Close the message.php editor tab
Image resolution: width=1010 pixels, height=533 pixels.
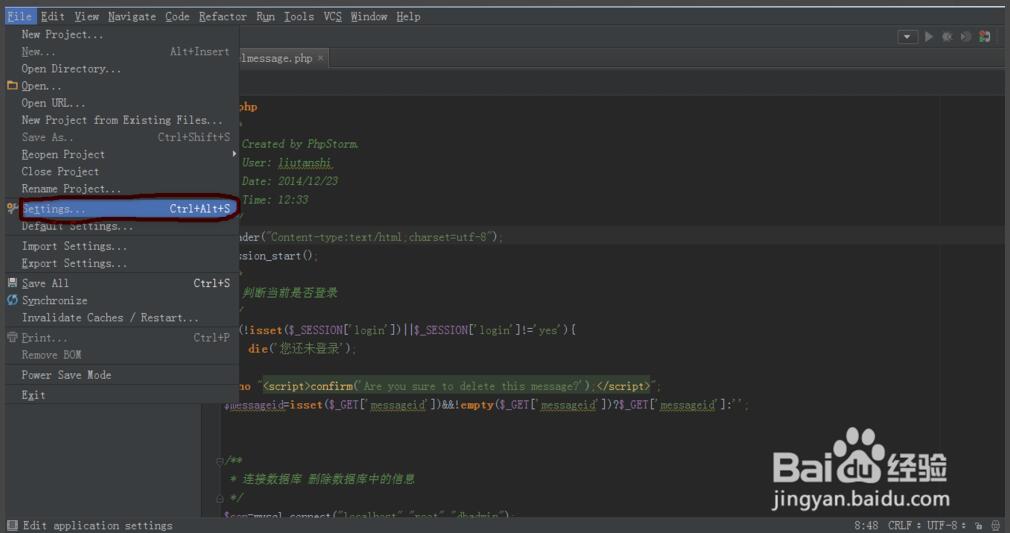[320, 58]
